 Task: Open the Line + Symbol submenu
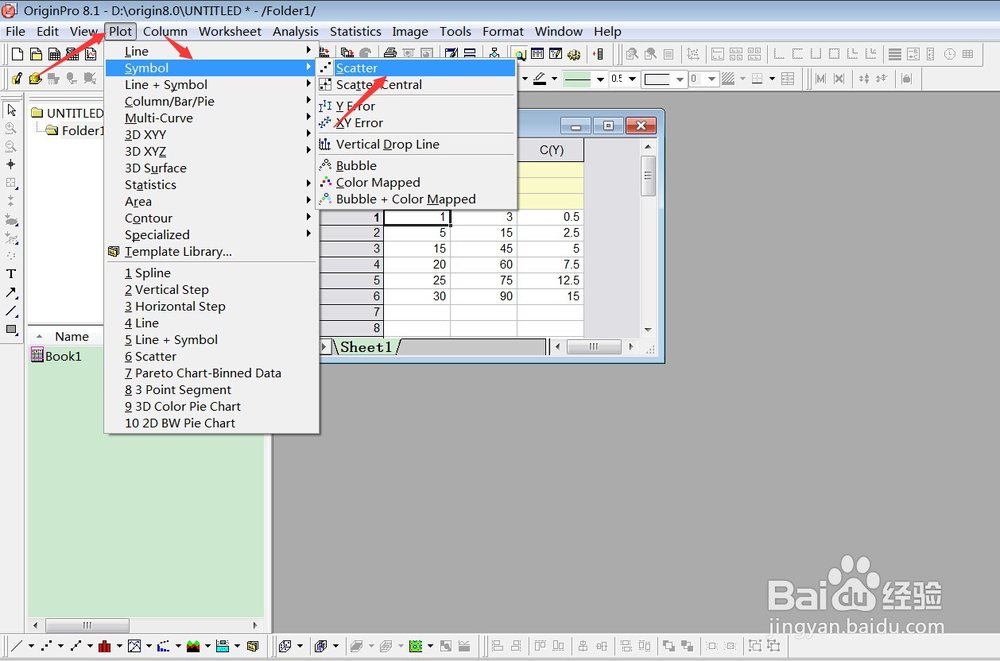(x=211, y=84)
